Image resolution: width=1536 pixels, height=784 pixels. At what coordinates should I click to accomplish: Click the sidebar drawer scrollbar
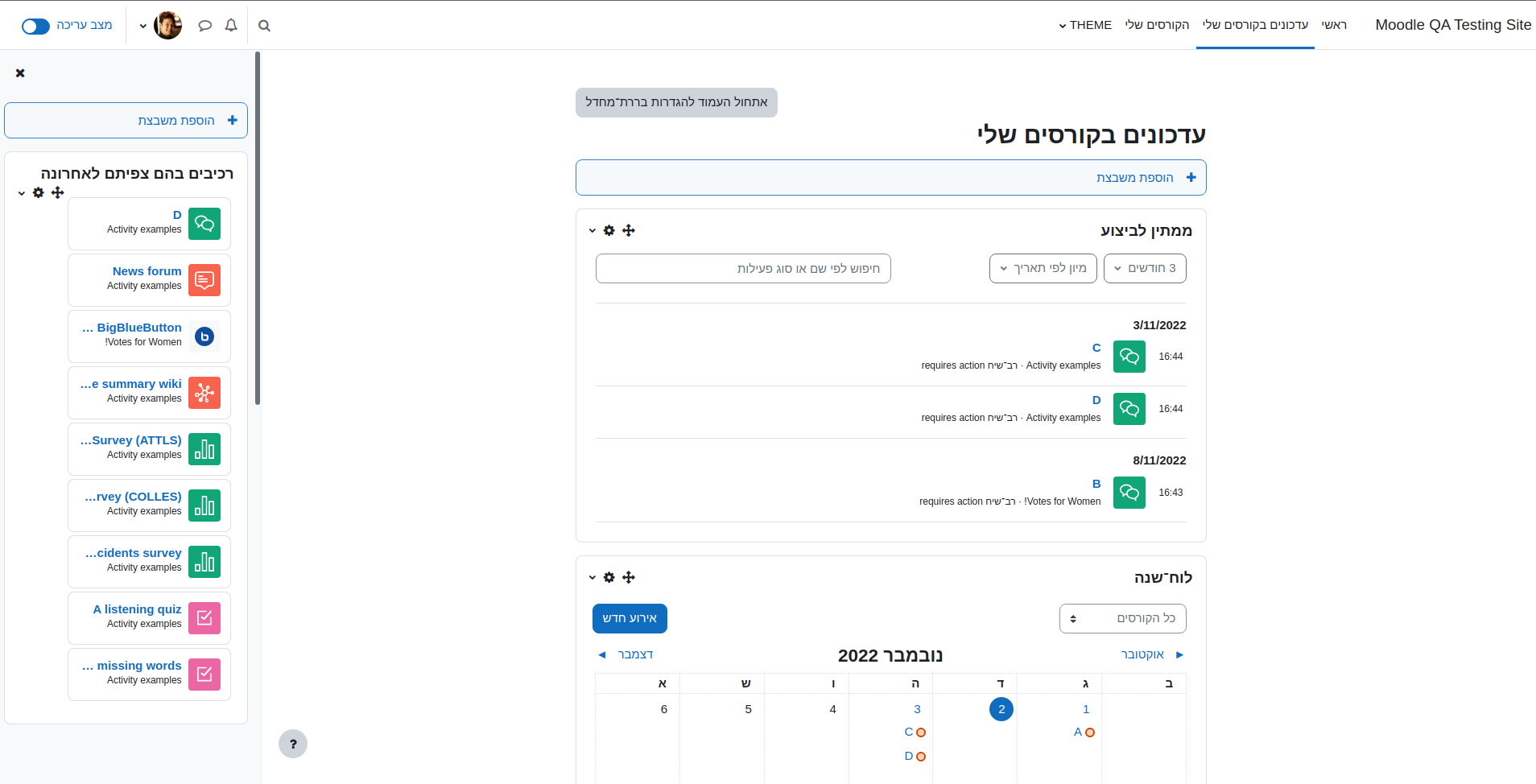[x=258, y=229]
